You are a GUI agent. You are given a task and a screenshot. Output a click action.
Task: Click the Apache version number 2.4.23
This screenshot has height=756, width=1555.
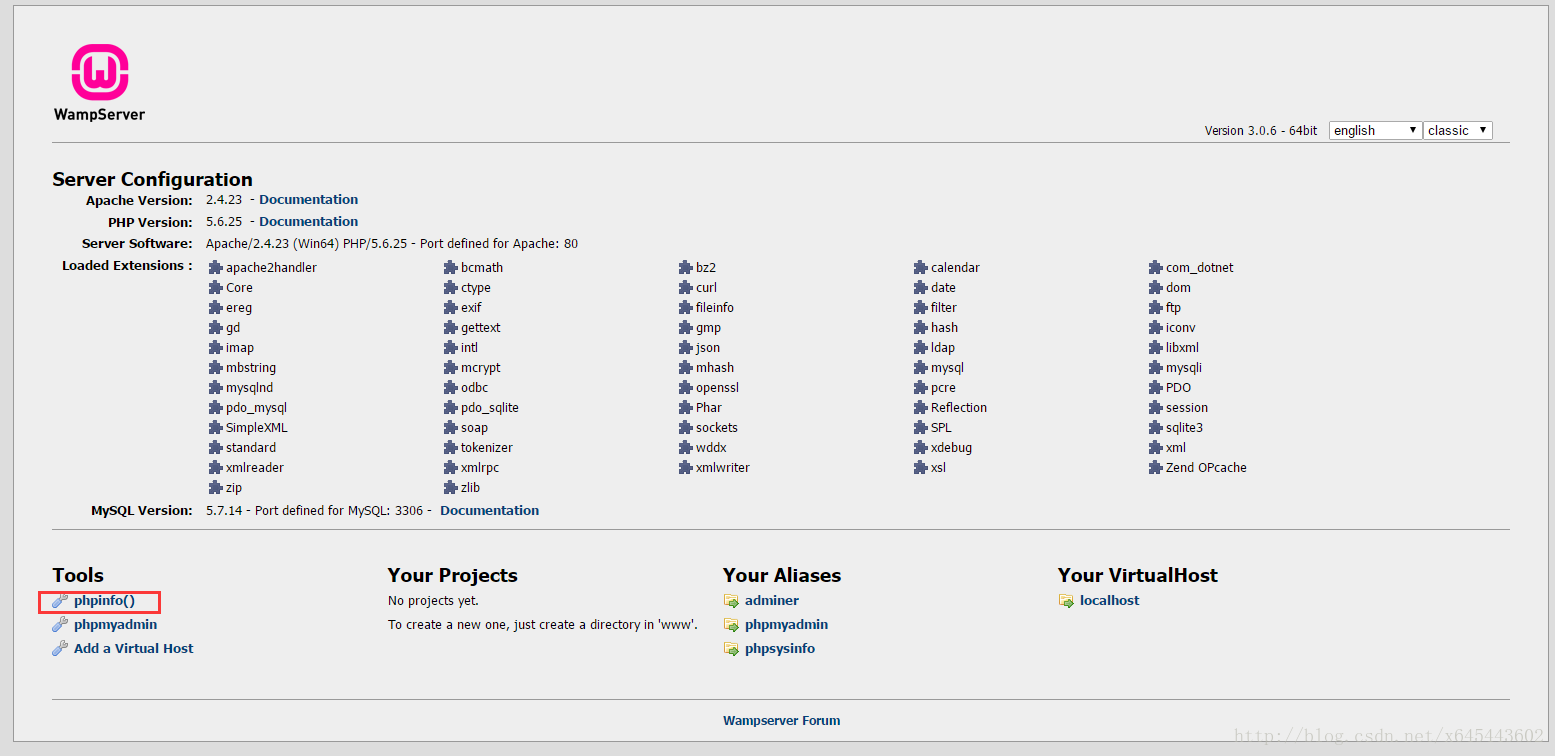[x=224, y=200]
